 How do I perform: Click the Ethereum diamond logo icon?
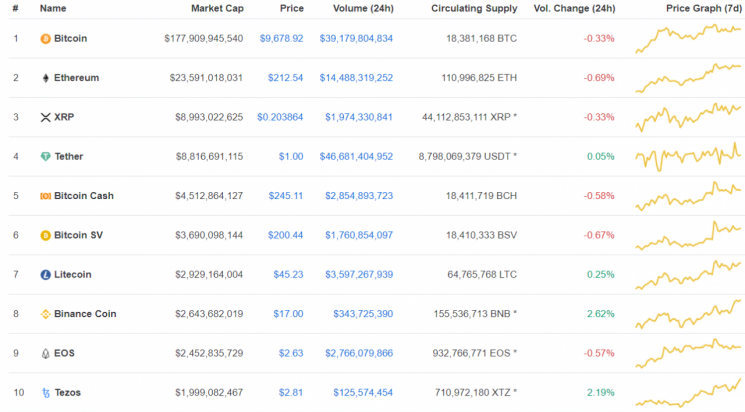[46, 78]
